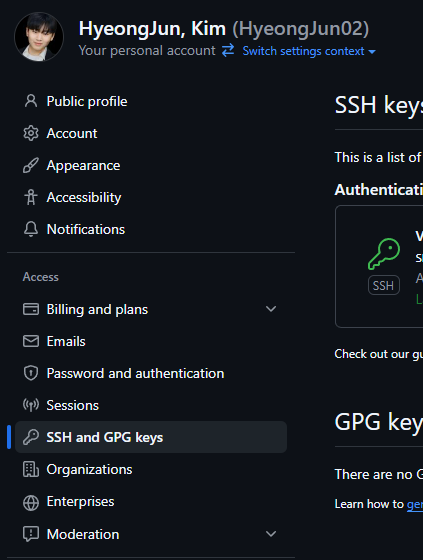Click the Account gear icon
Image resolution: width=423 pixels, height=560 pixels.
(x=31, y=133)
